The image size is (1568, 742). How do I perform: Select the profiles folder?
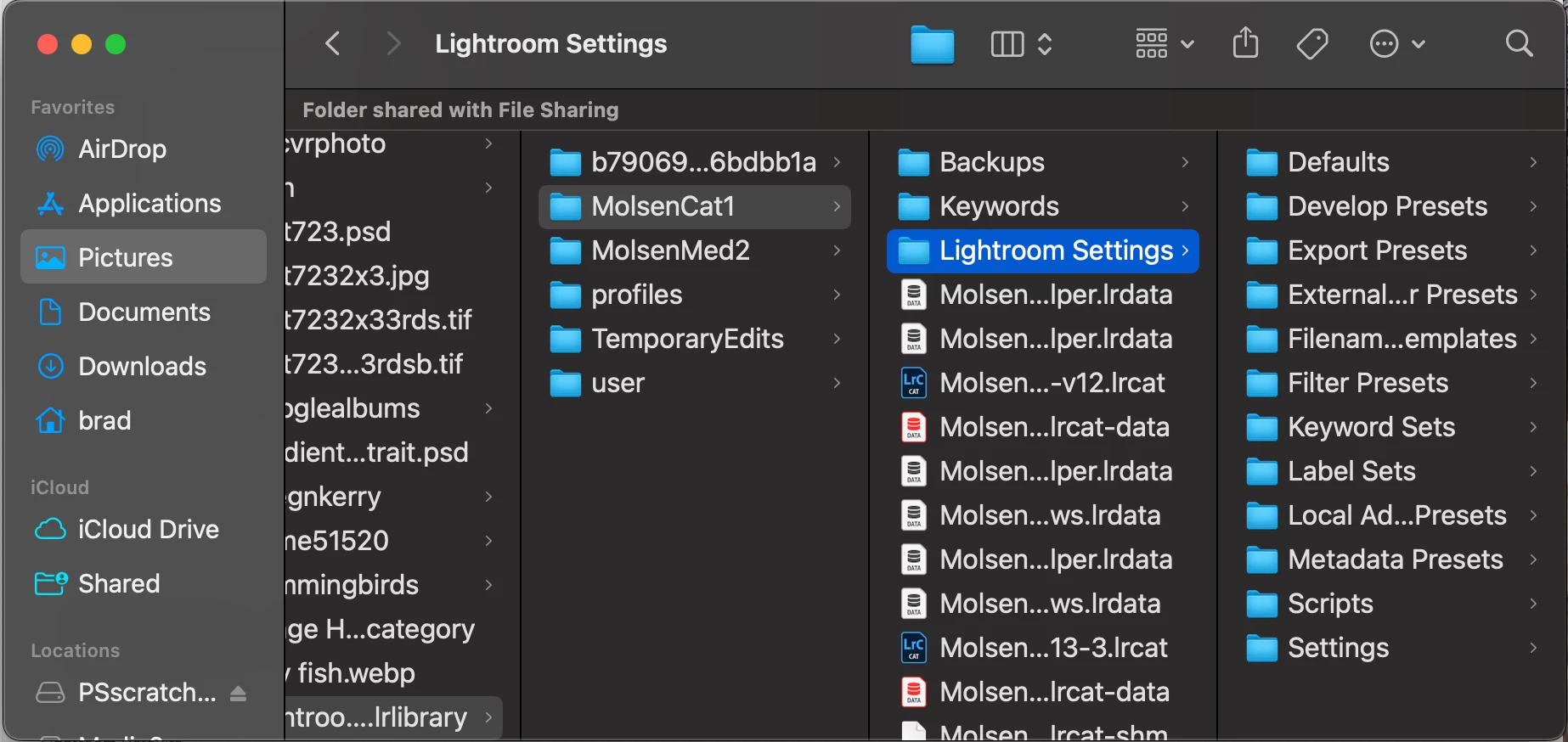(695, 295)
